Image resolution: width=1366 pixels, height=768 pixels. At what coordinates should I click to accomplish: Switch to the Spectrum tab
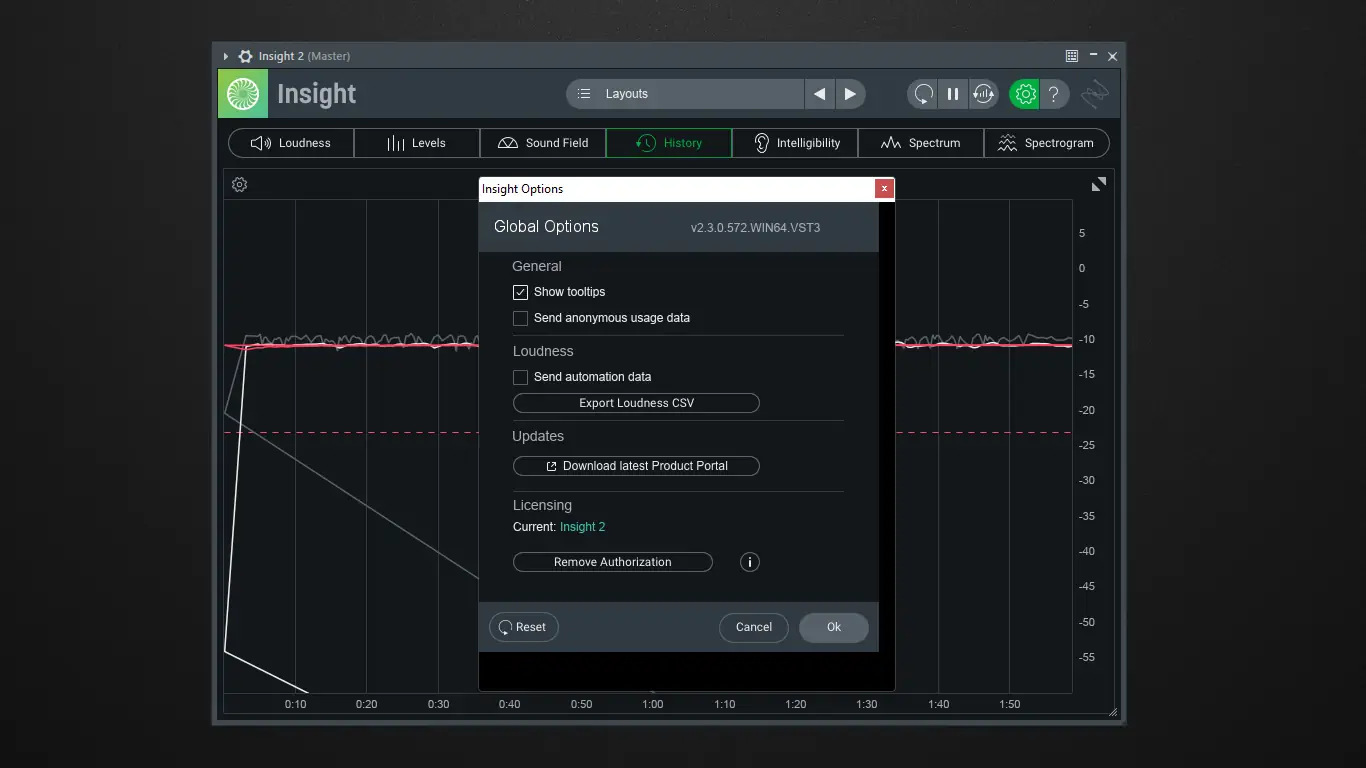pos(921,143)
